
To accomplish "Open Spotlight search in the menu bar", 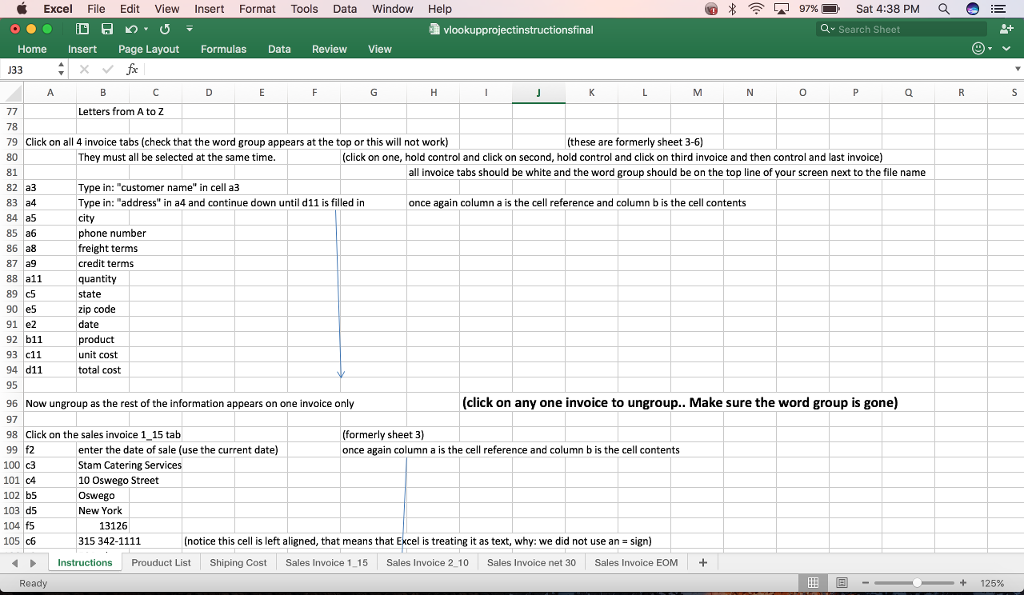I will pos(945,9).
